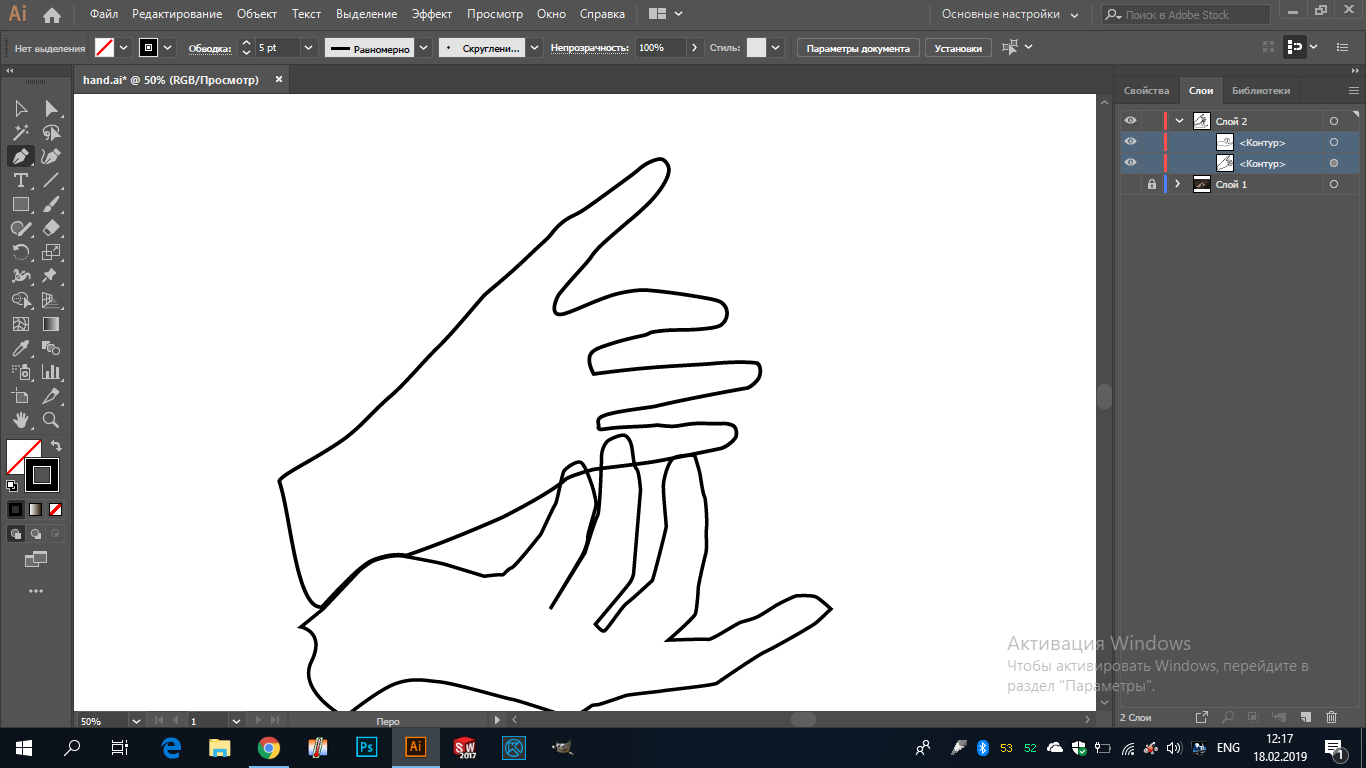Click the Параметры документа button
The width and height of the screenshot is (1366, 768).
pos(858,48)
